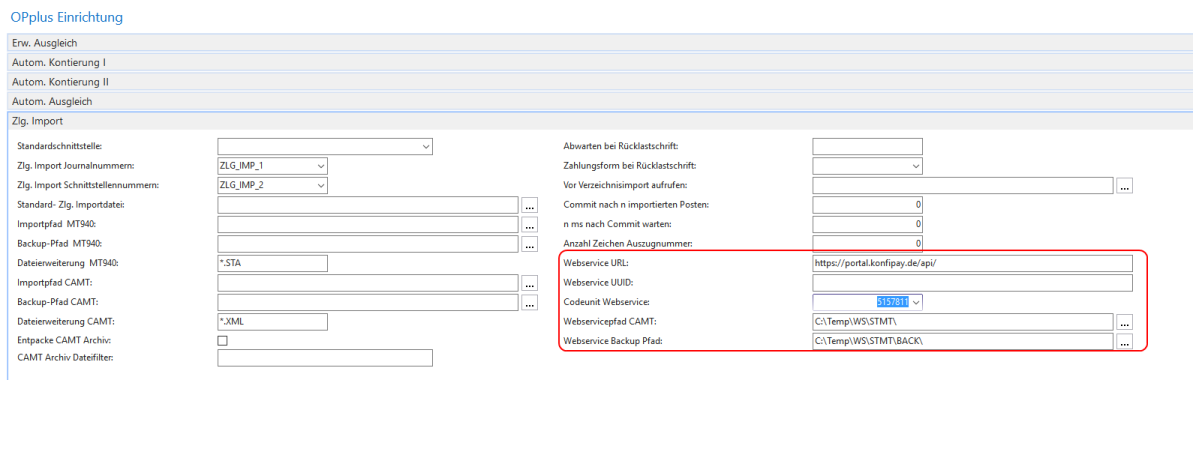
Task: Browse for Webservicepfad CAMT folder
Action: point(1125,322)
